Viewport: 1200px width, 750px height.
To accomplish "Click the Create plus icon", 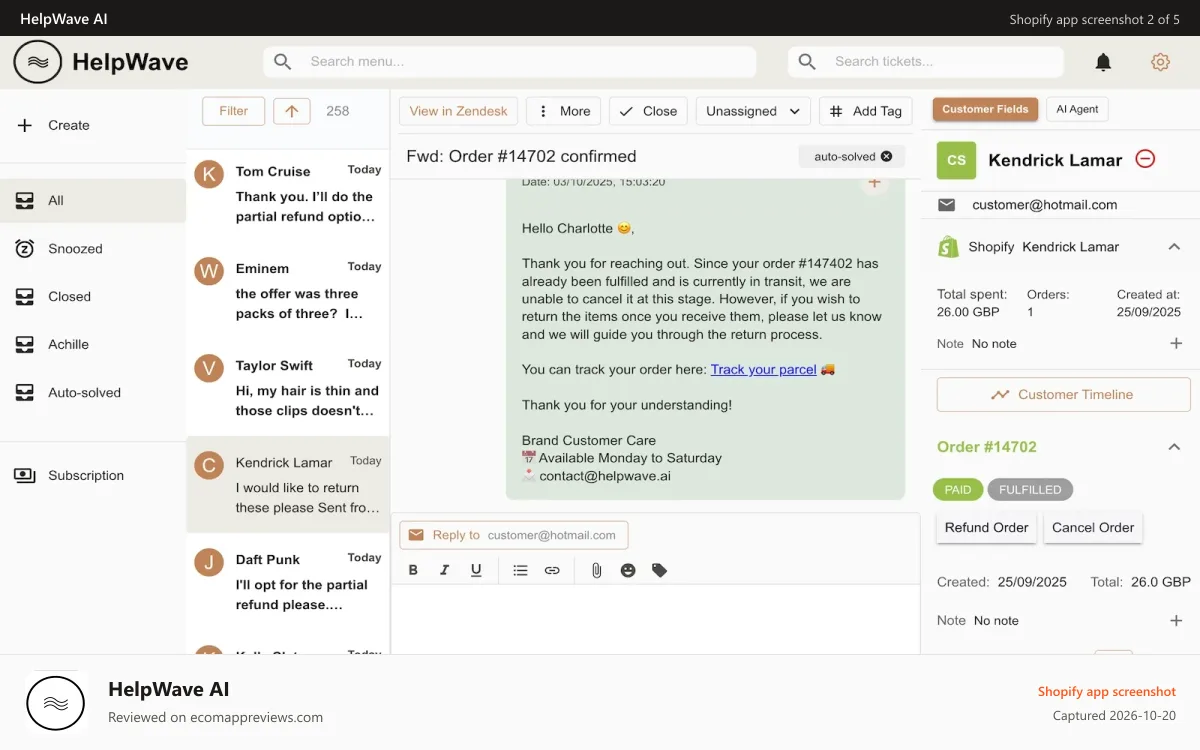I will tap(25, 125).
